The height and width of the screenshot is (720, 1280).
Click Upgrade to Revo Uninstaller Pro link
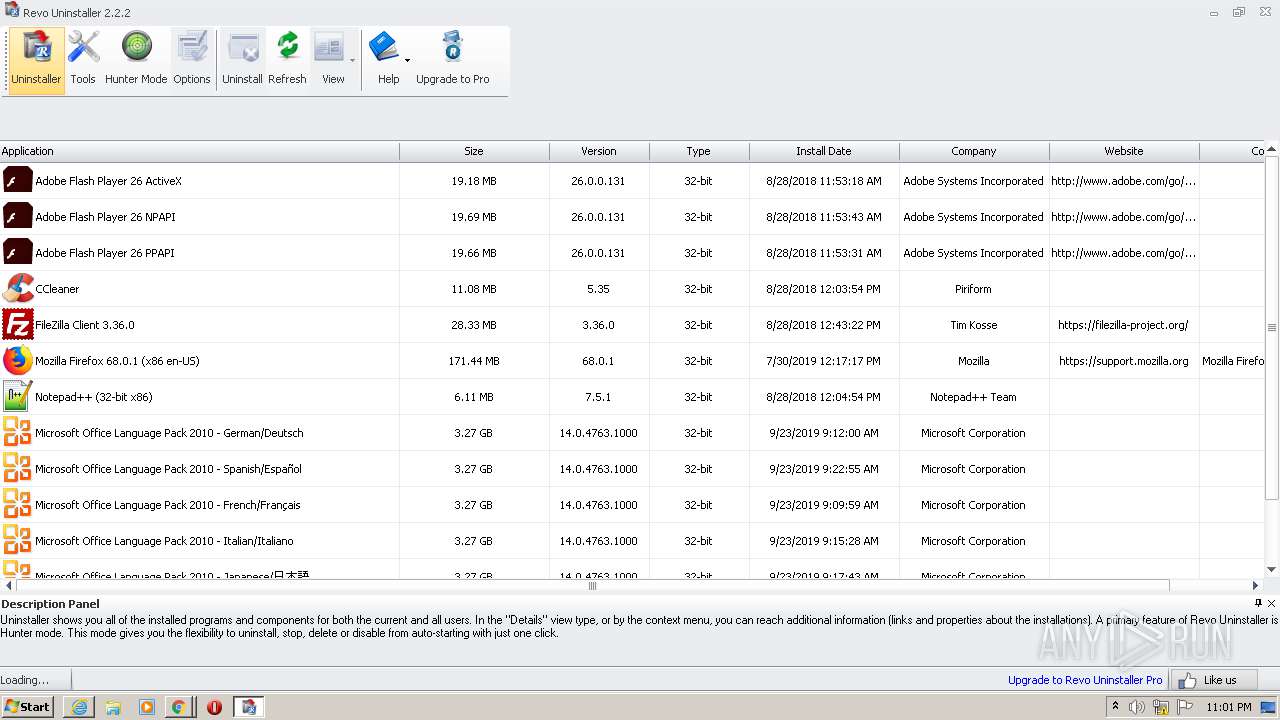pyautogui.click(x=1085, y=680)
